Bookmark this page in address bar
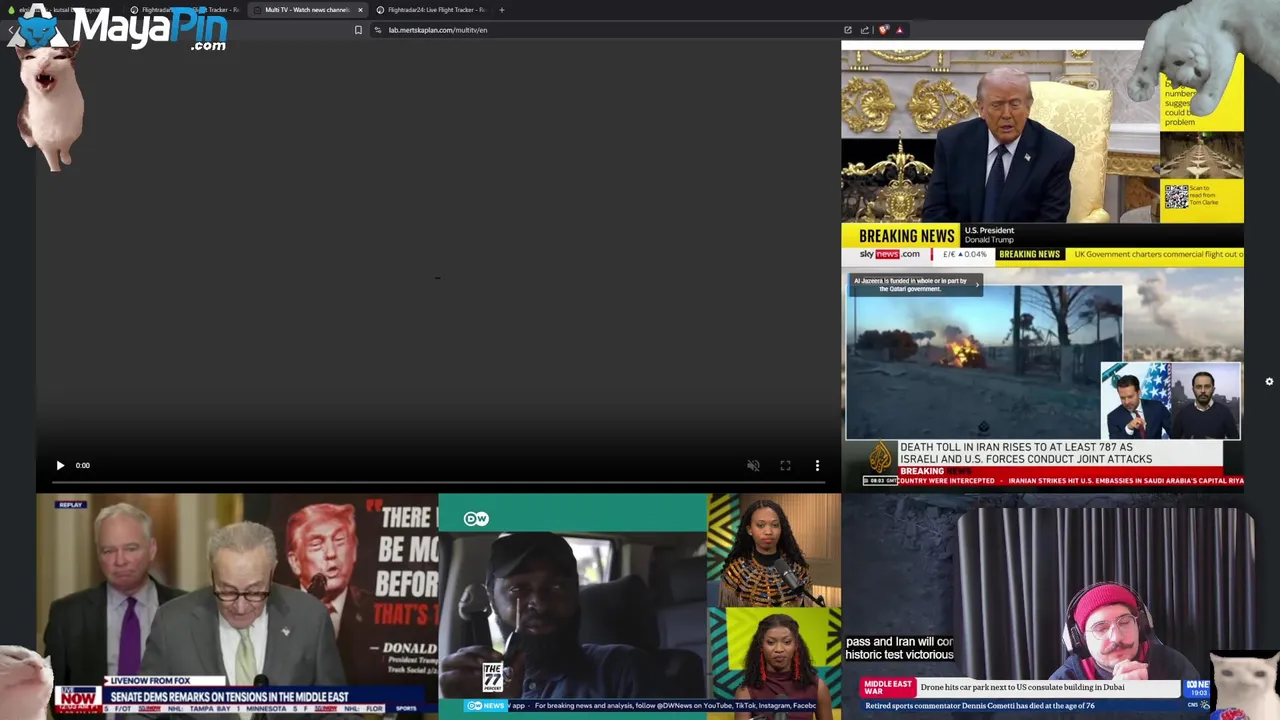Image resolution: width=1280 pixels, height=720 pixels. point(358,30)
